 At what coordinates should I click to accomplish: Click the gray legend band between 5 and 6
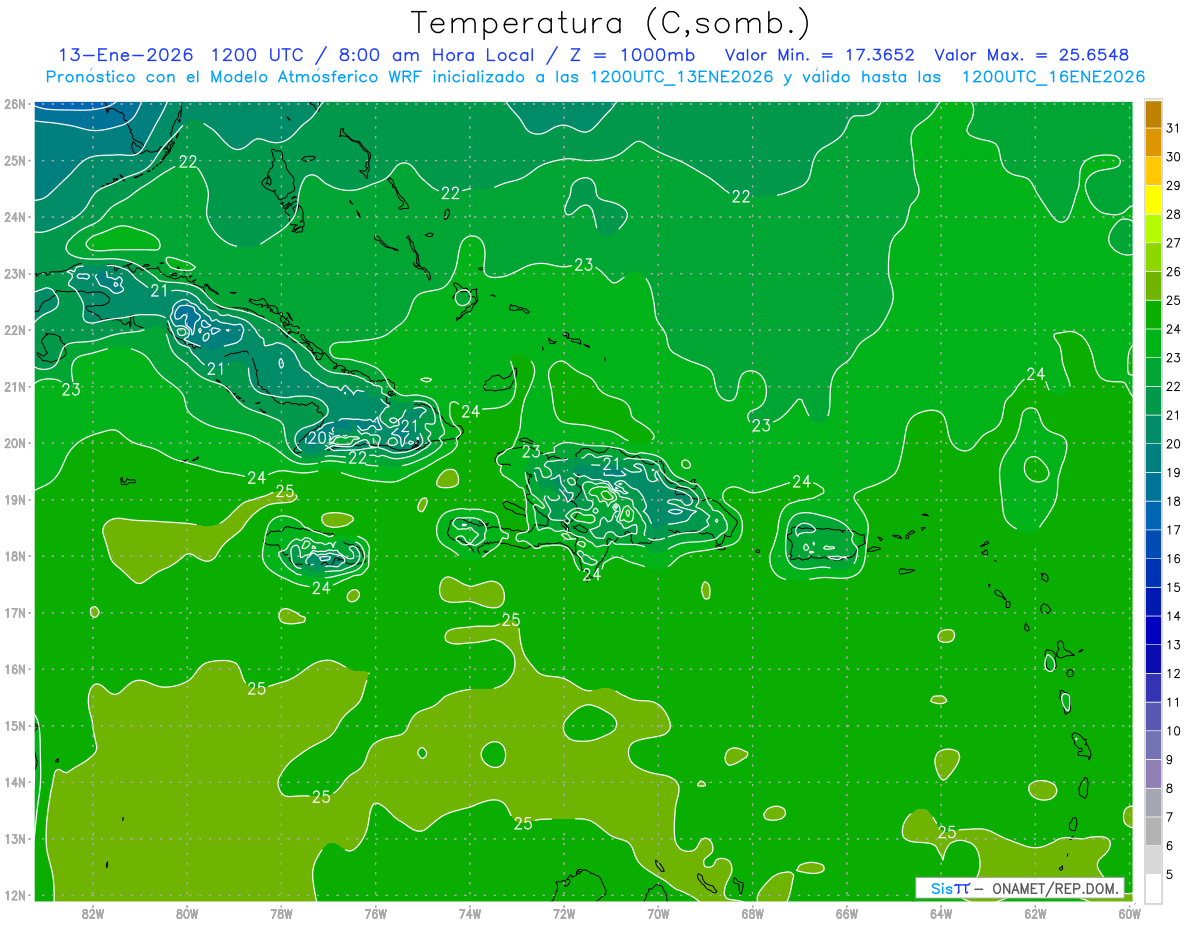tap(1153, 860)
